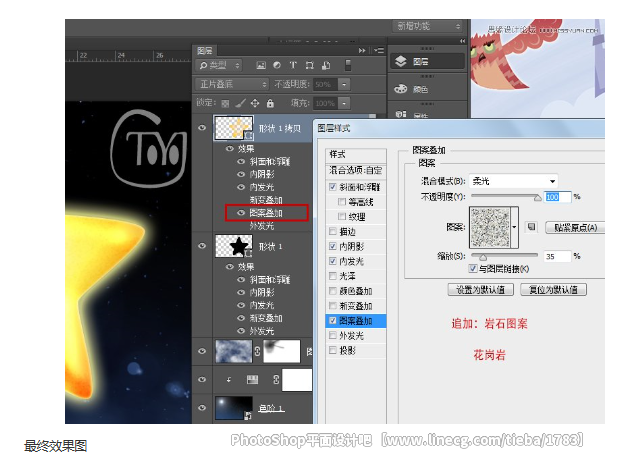Select the 形状 1 star layer thumbnail
The width and height of the screenshot is (639, 459).
tap(234, 246)
